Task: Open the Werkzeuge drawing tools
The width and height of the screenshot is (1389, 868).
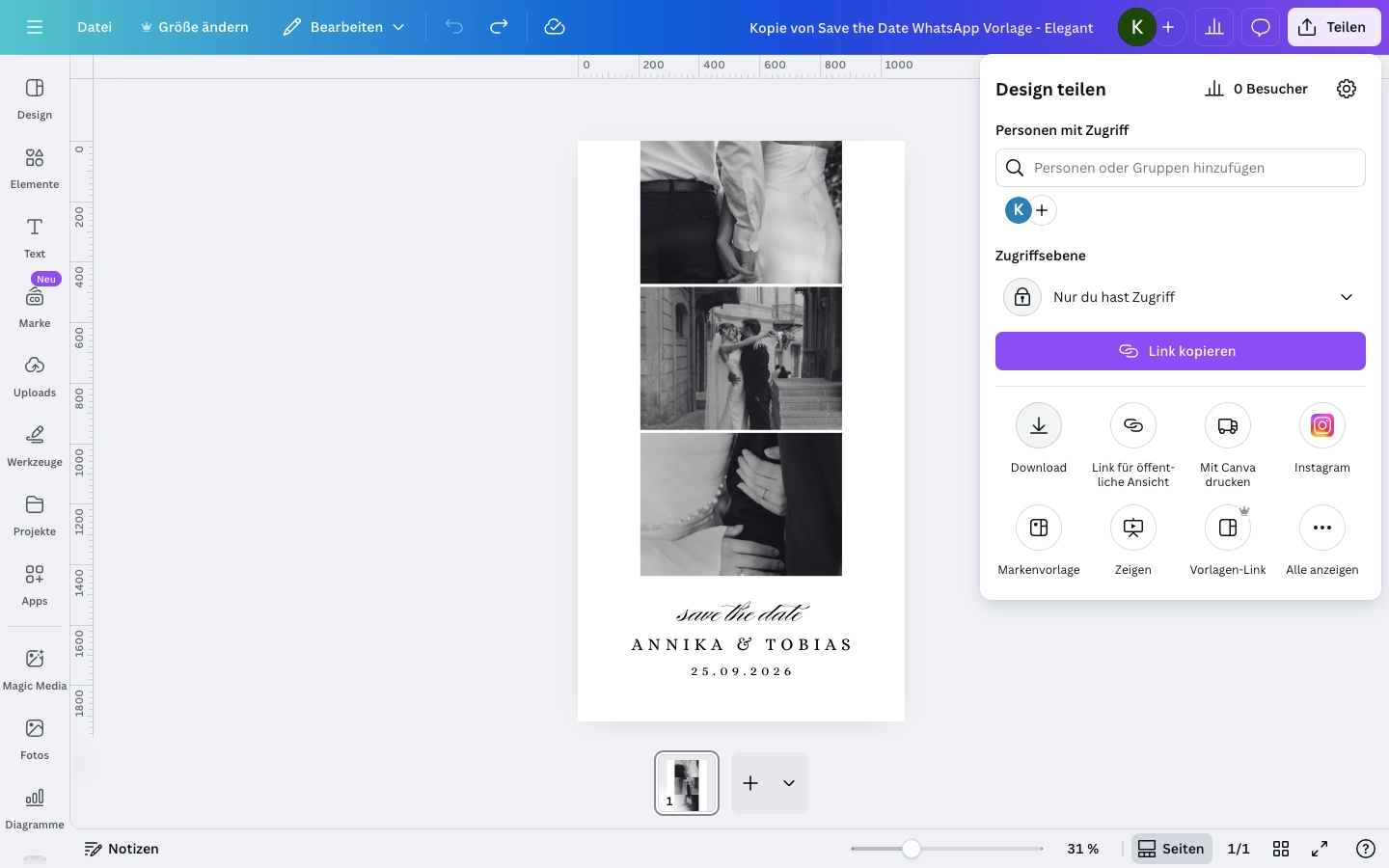Action: [35, 447]
